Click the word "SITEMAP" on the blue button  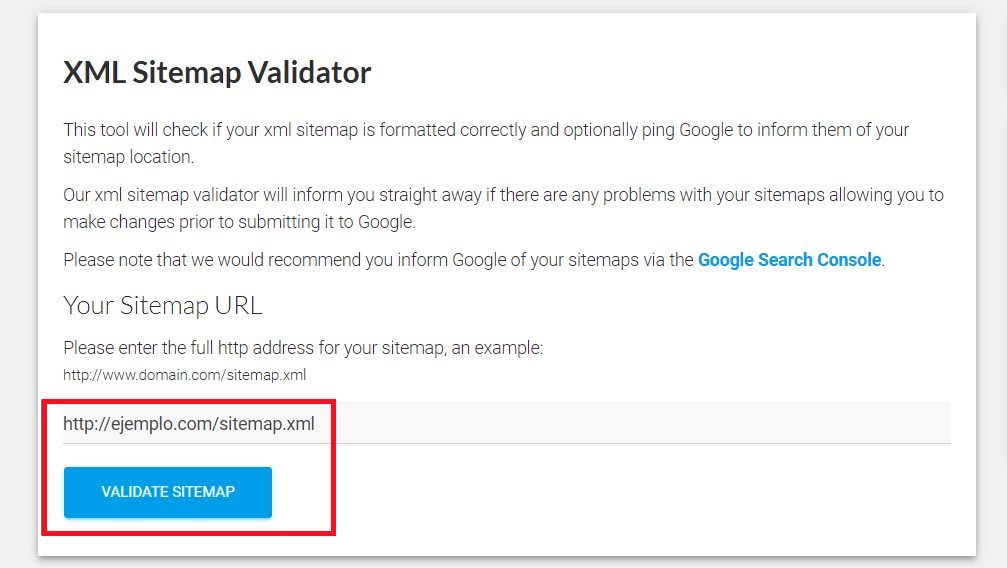coord(203,492)
